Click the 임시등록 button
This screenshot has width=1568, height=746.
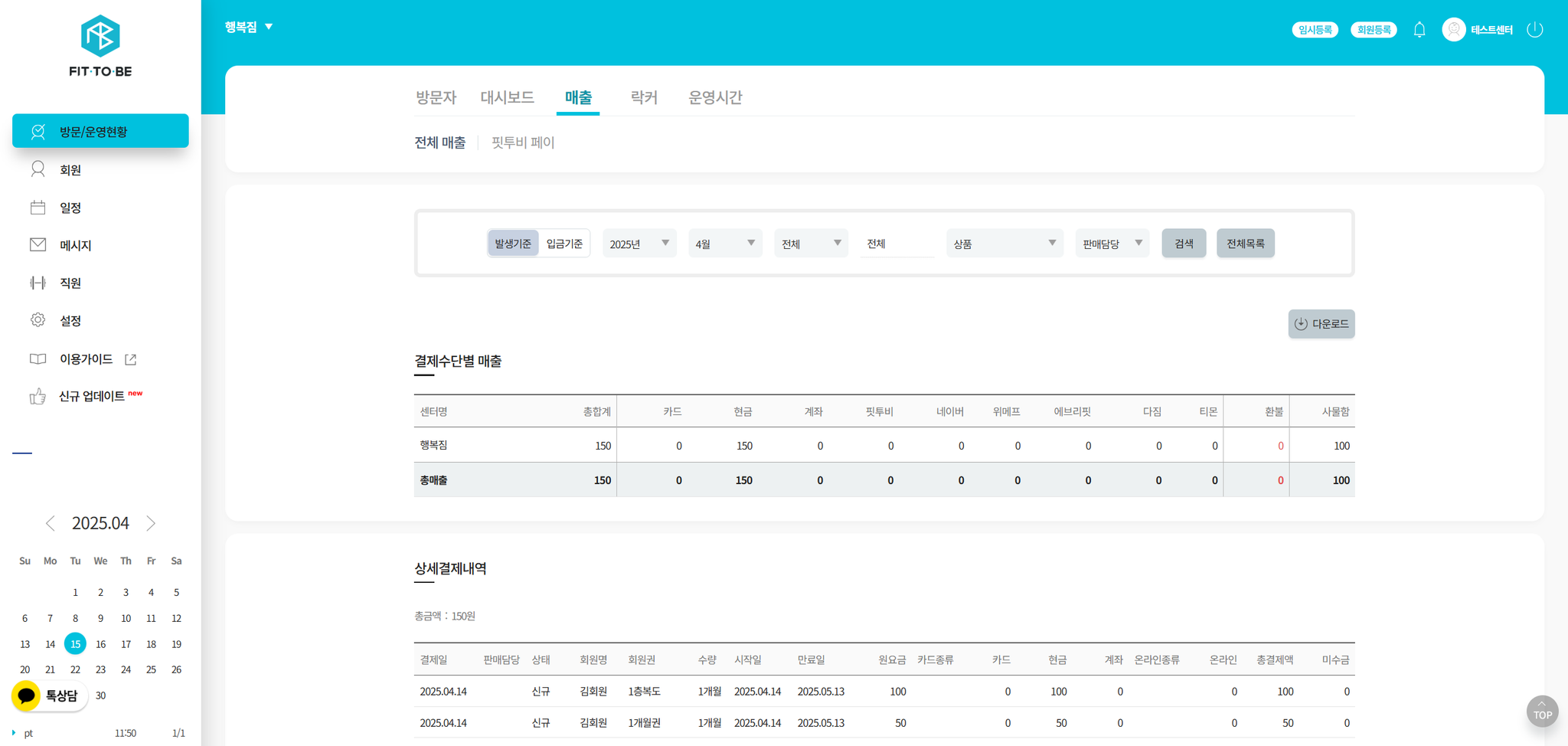tap(1315, 30)
